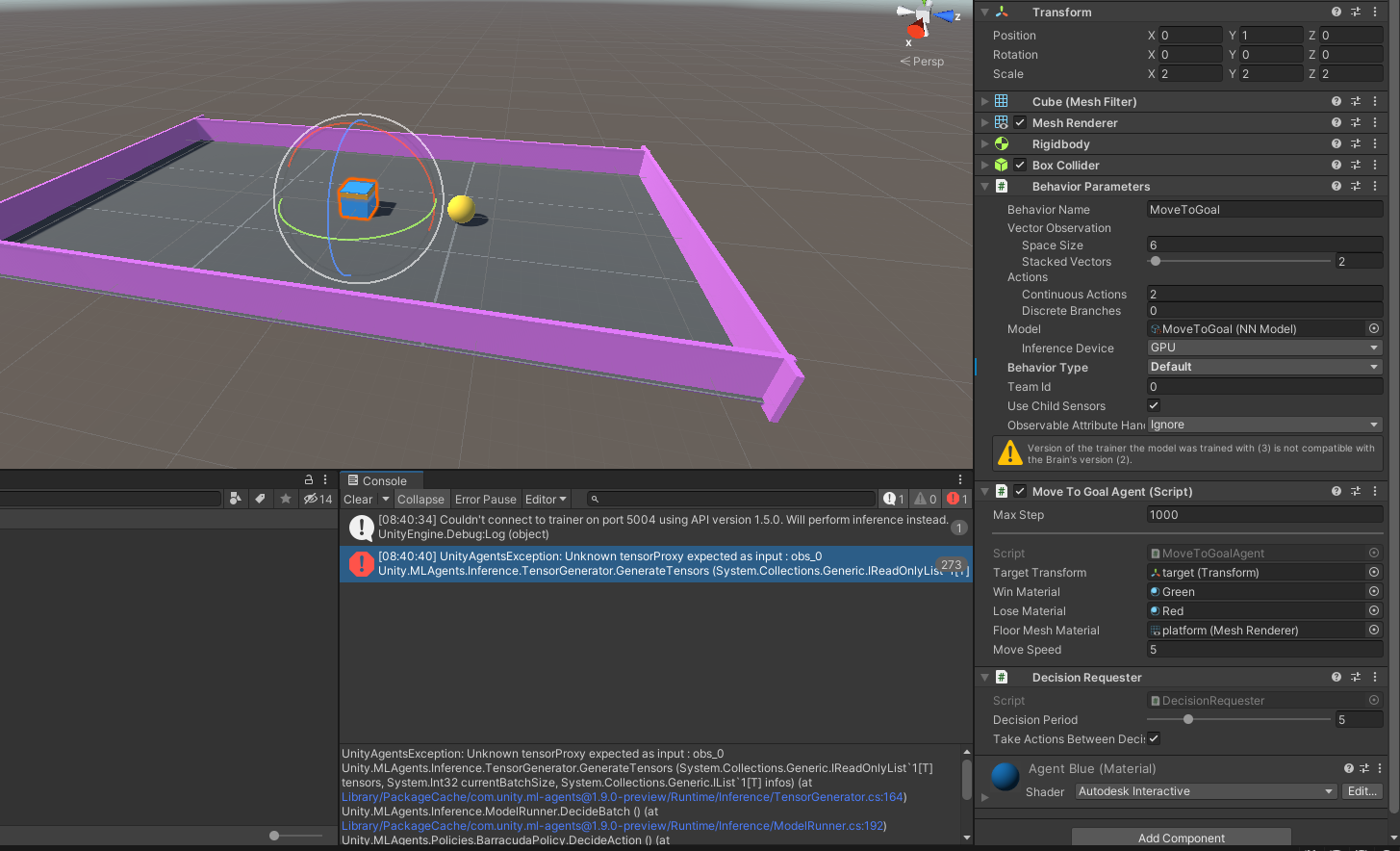Uncheck Take Actions Between Decisions
1400x851 pixels.
(x=1152, y=738)
